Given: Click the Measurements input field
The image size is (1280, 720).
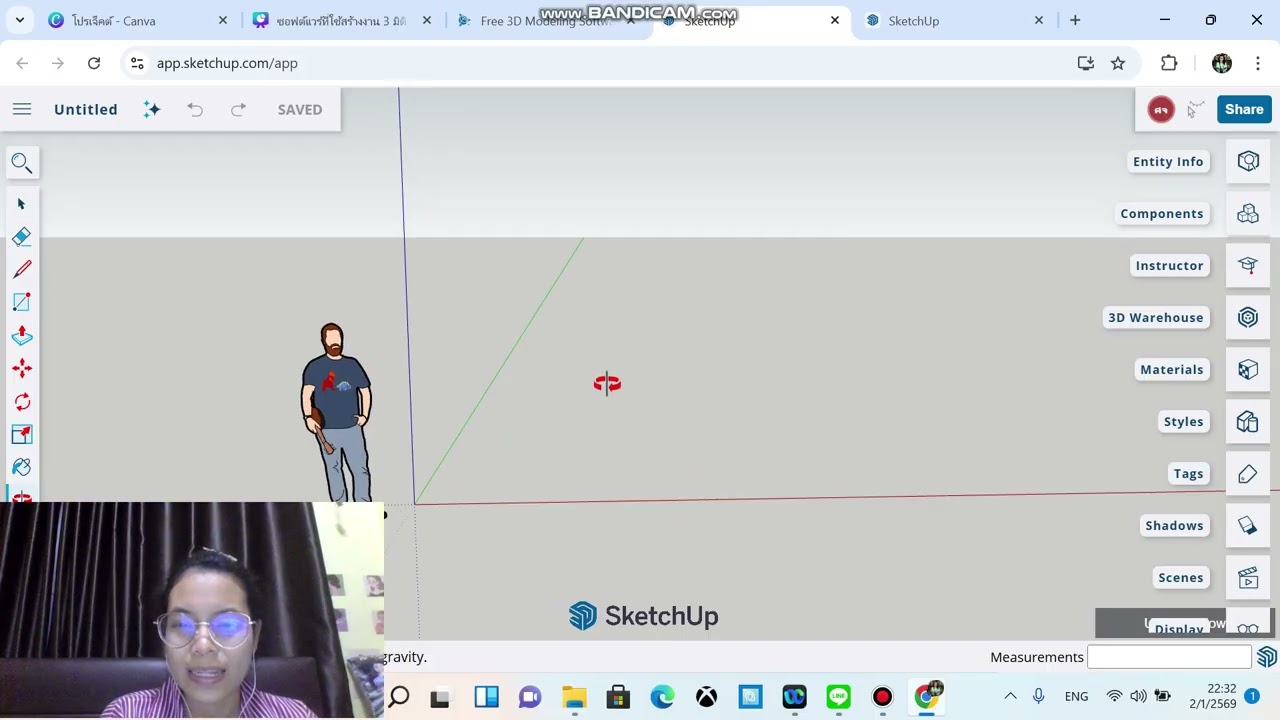Looking at the screenshot, I should [x=1169, y=657].
